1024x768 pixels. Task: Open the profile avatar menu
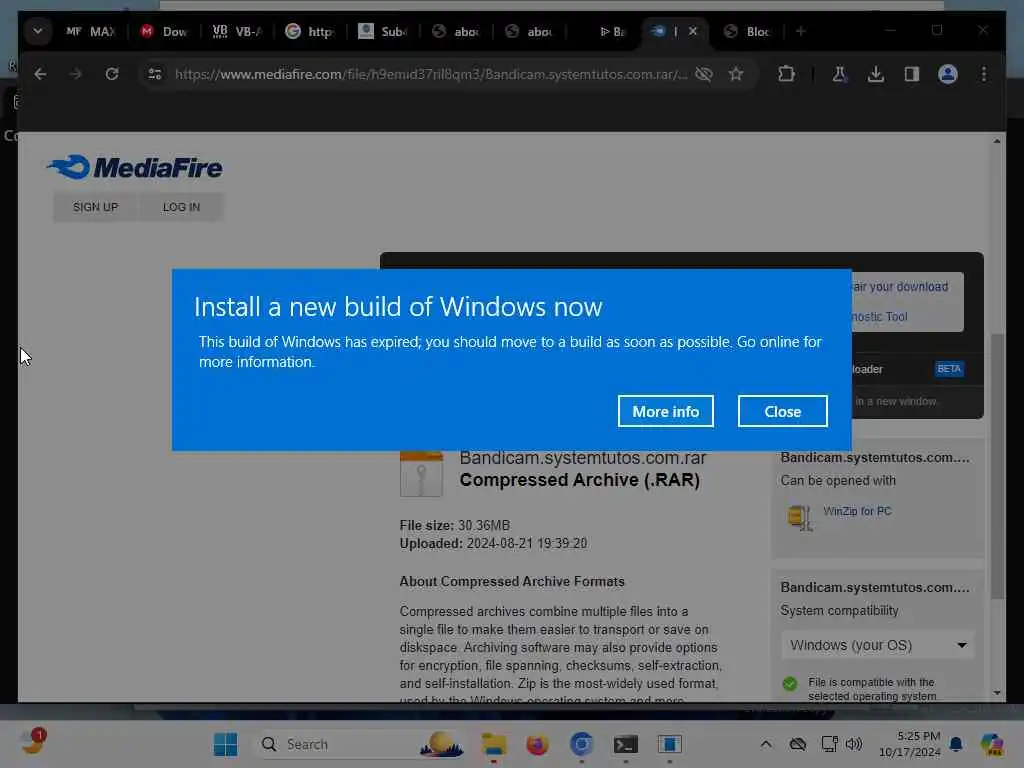pyautogui.click(x=948, y=74)
